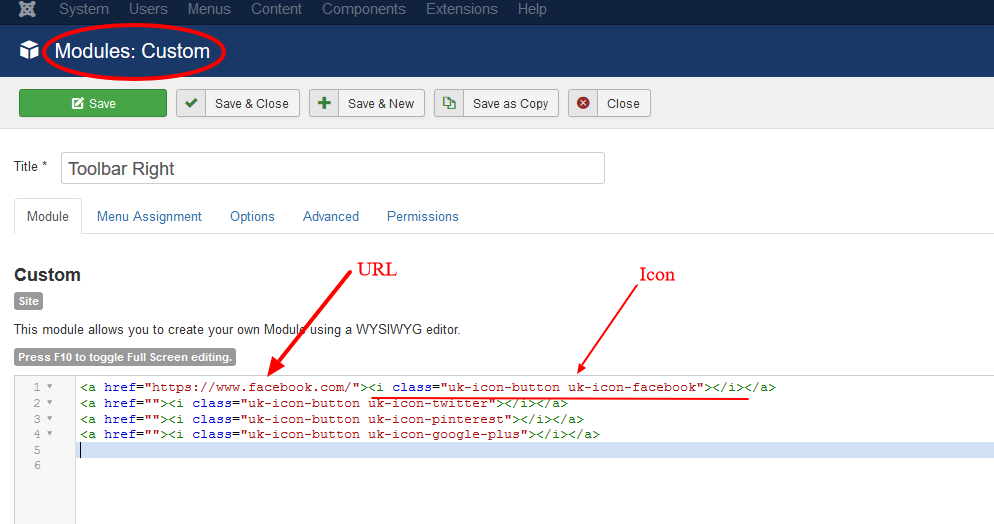994x524 pixels.
Task: Click the uk-icon-facebook class text
Action: [x=632, y=387]
